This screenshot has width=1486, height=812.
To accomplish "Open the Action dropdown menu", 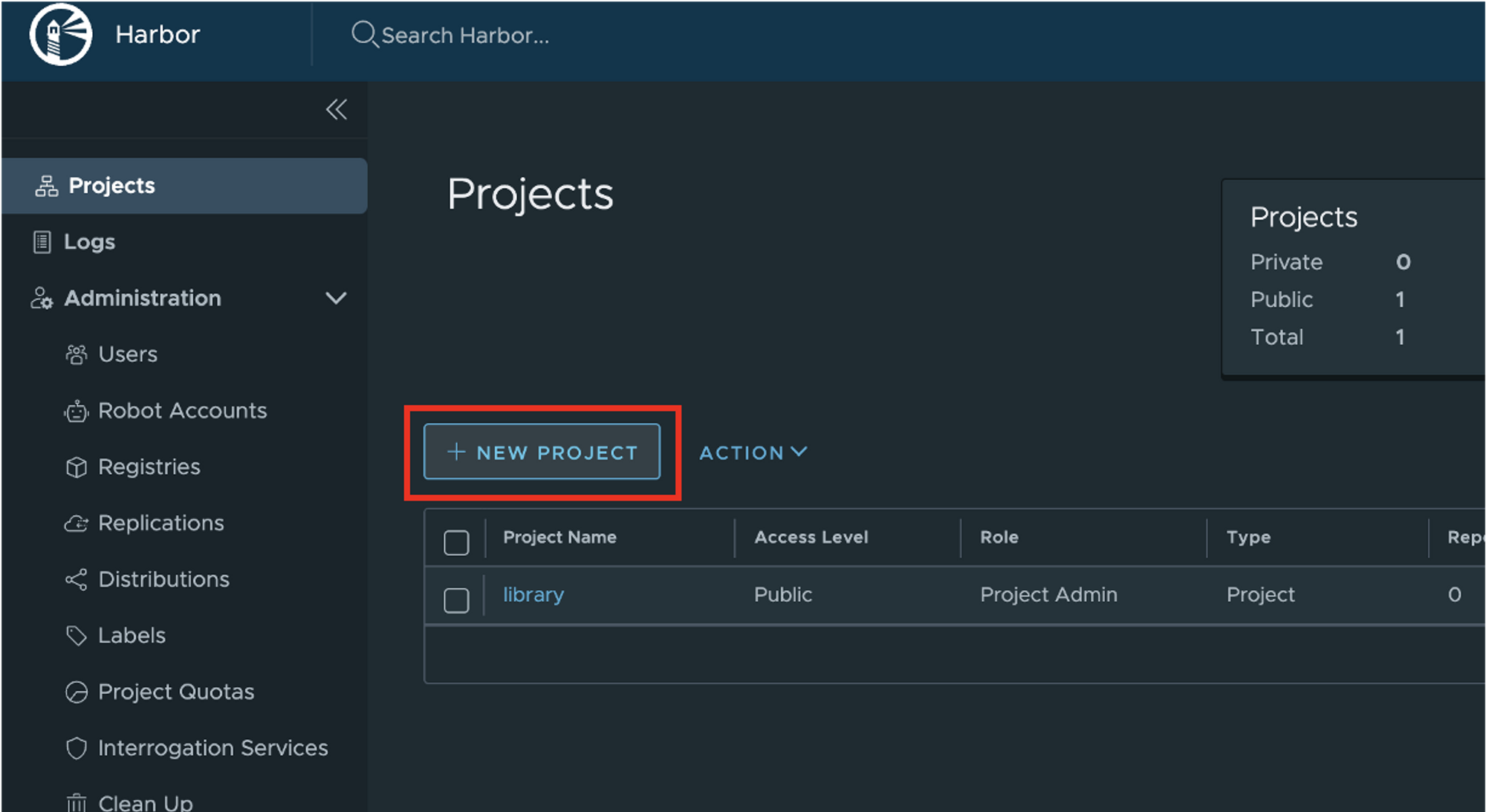I will pyautogui.click(x=752, y=452).
